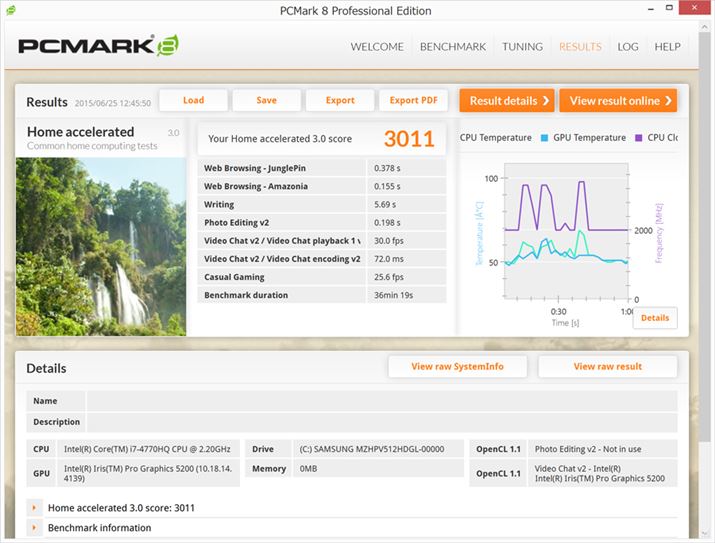Click the vertical scrollbar down arrow
Image resolution: width=715 pixels, height=543 pixels.
click(x=704, y=533)
